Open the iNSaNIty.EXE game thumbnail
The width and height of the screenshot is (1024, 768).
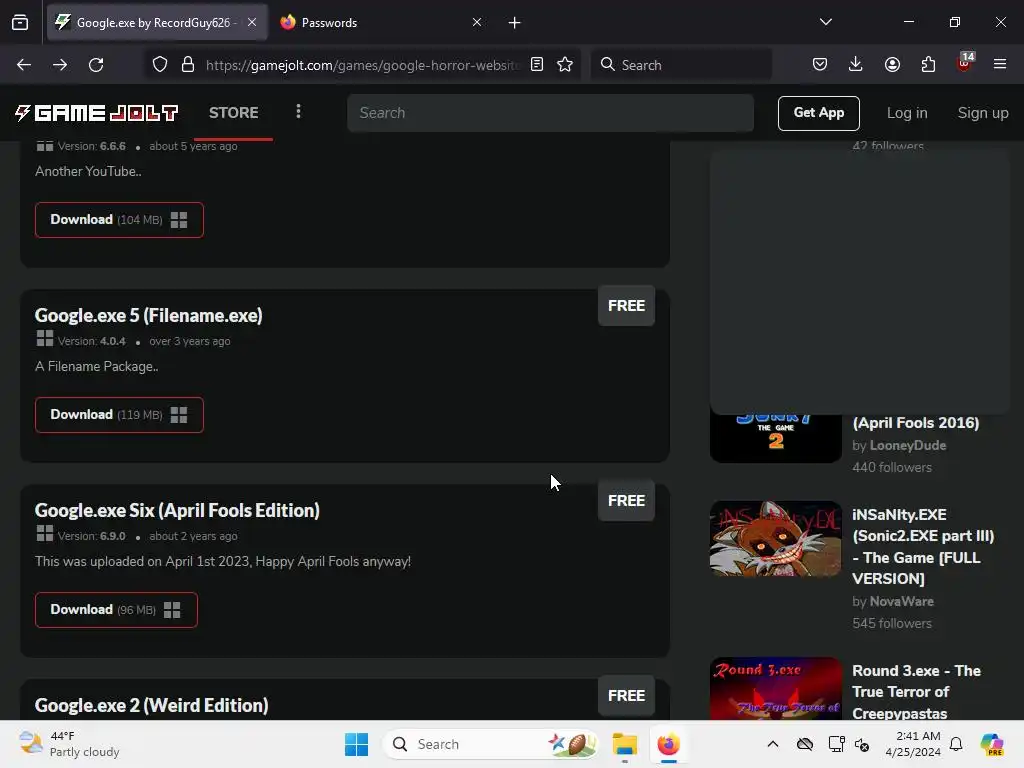point(776,539)
